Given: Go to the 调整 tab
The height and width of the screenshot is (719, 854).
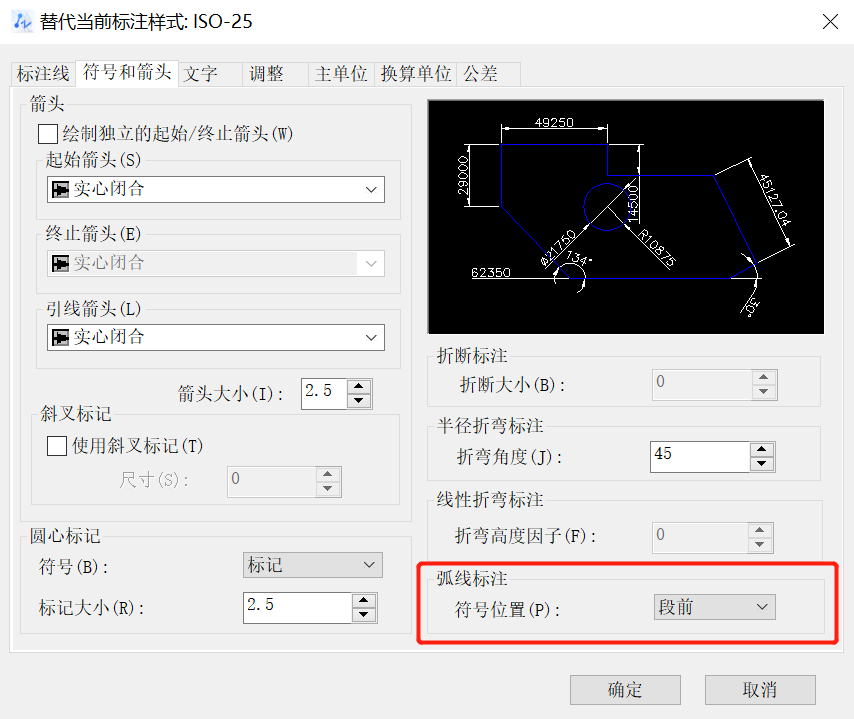Looking at the screenshot, I should click(276, 74).
